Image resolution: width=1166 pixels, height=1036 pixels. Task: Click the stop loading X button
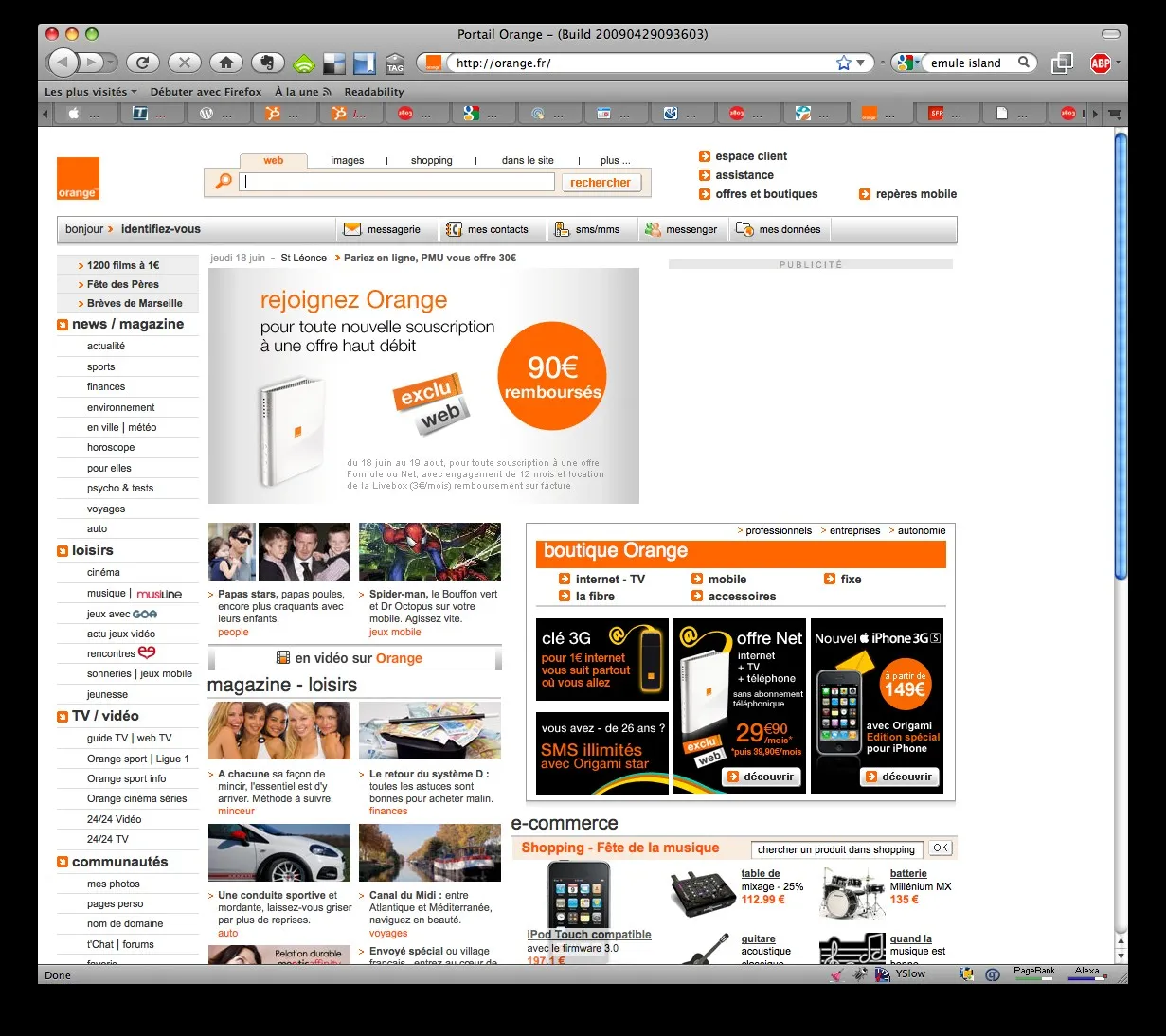184,63
